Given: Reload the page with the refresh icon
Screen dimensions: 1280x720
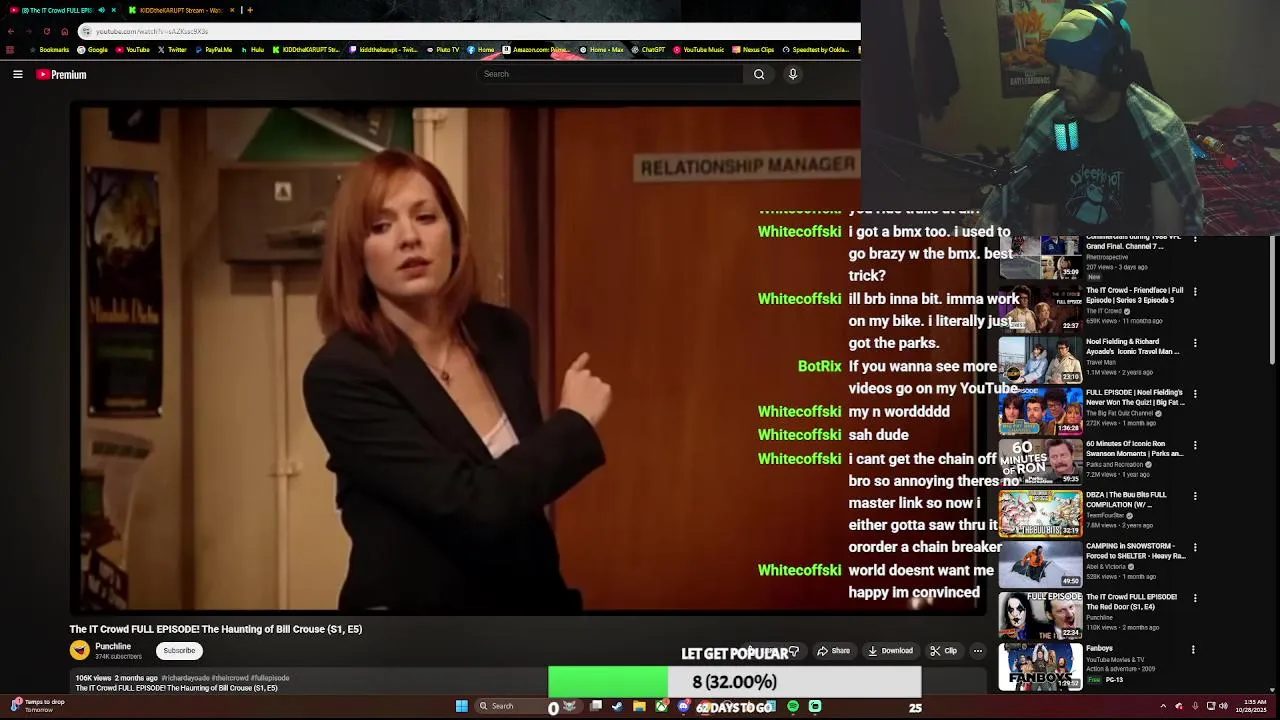Looking at the screenshot, I should [x=46, y=31].
